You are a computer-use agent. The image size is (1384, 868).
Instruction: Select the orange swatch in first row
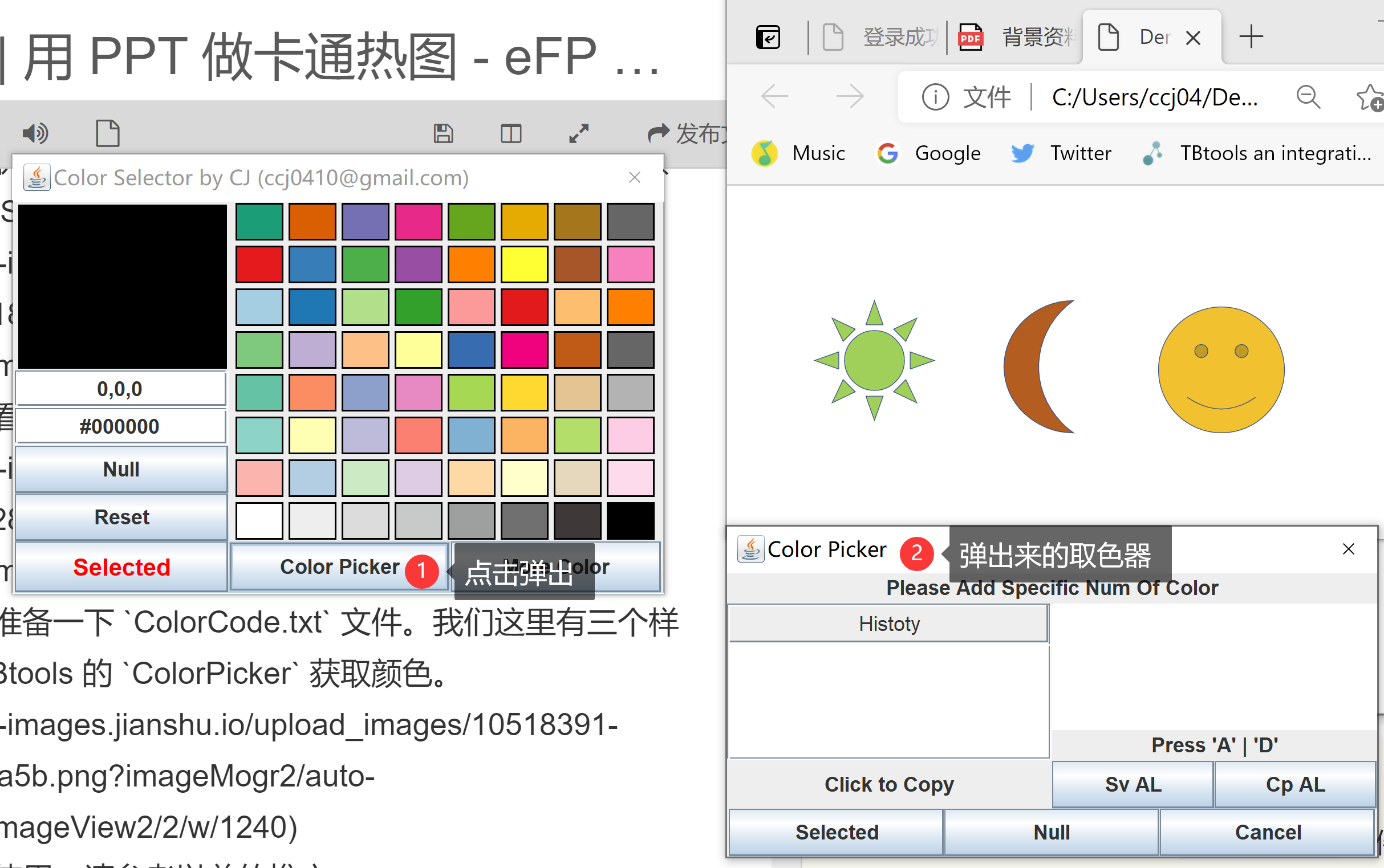(312, 221)
